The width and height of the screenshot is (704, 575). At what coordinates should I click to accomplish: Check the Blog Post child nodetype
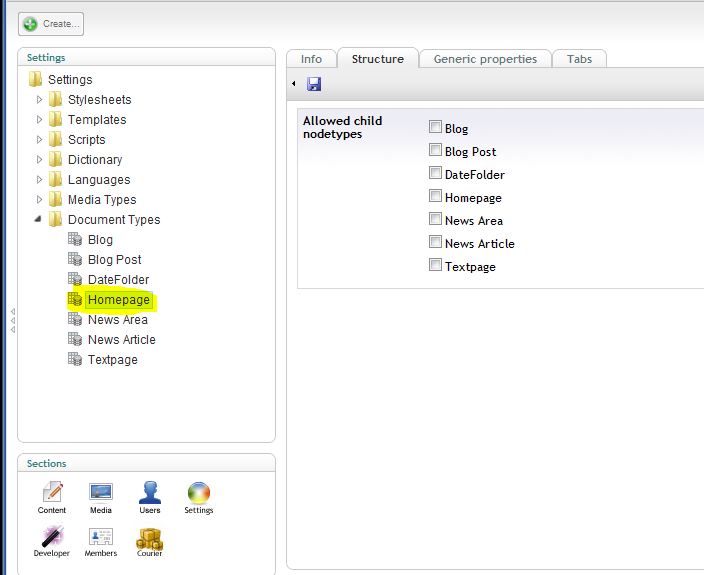tap(435, 149)
